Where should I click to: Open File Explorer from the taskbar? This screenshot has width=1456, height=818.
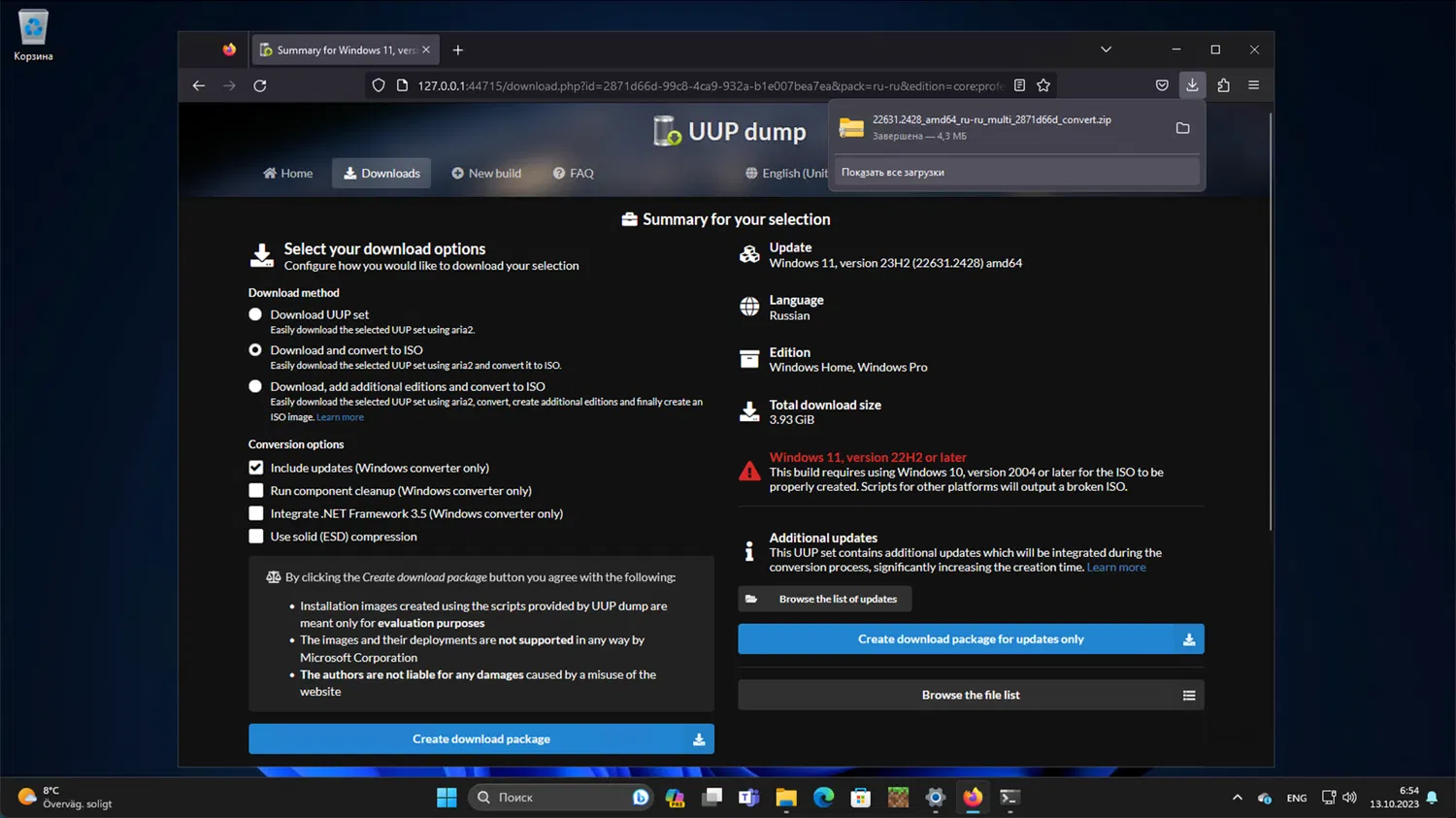click(x=786, y=798)
